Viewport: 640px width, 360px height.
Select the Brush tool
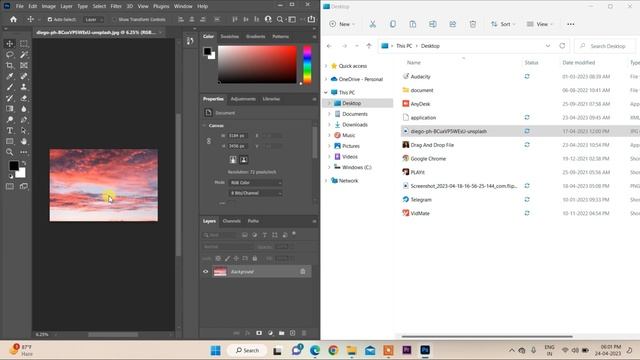pos(10,87)
